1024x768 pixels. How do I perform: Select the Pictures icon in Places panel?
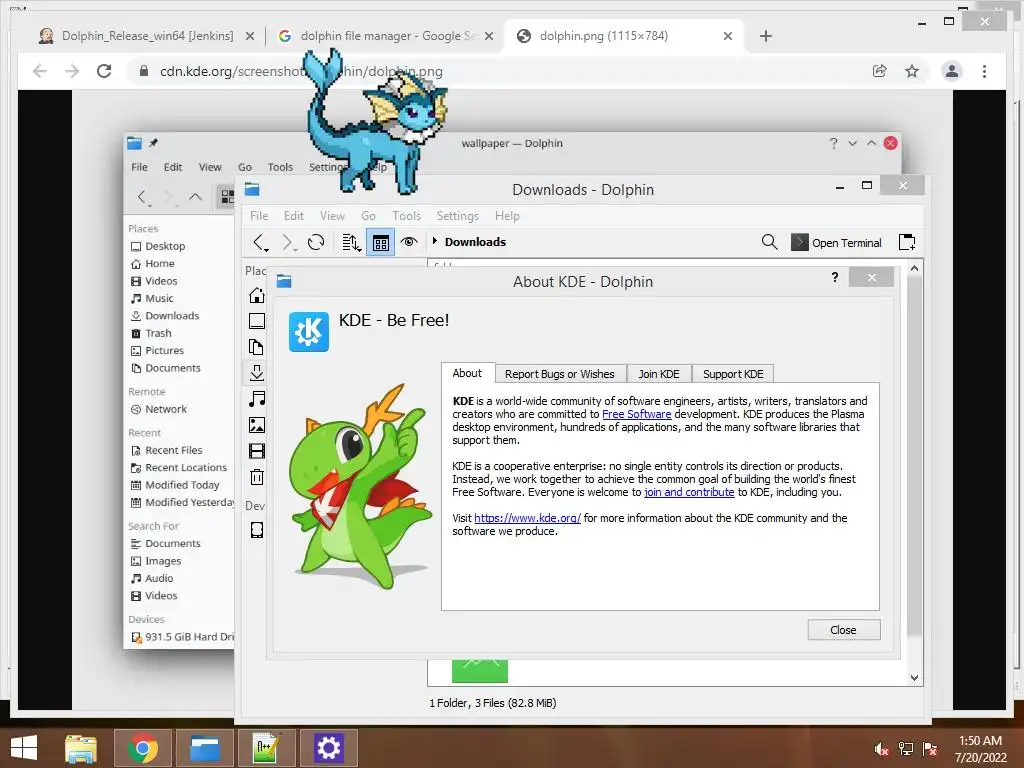pos(257,425)
